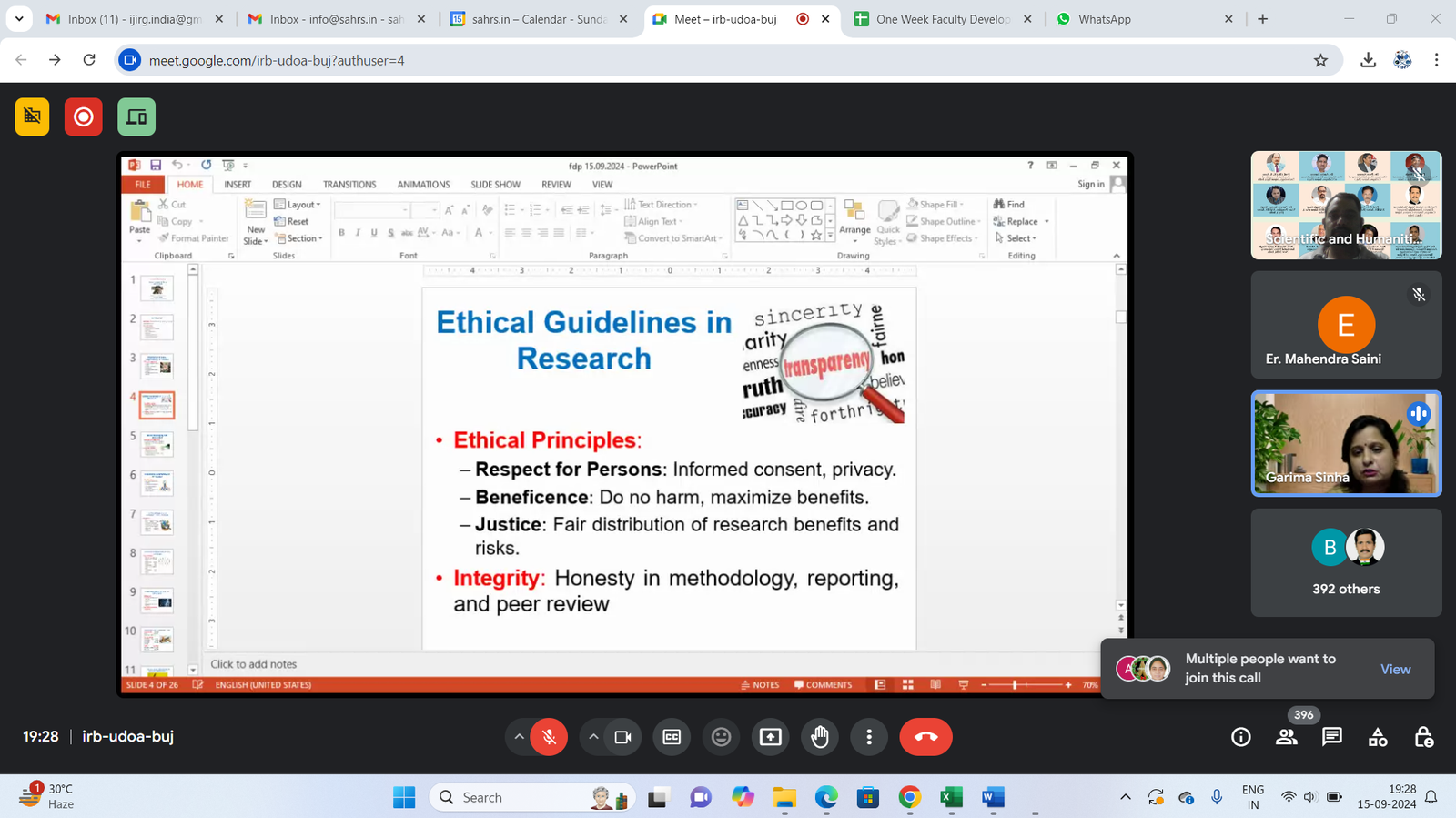Click taskbar Search box
The image size is (1456, 818).
click(532, 798)
